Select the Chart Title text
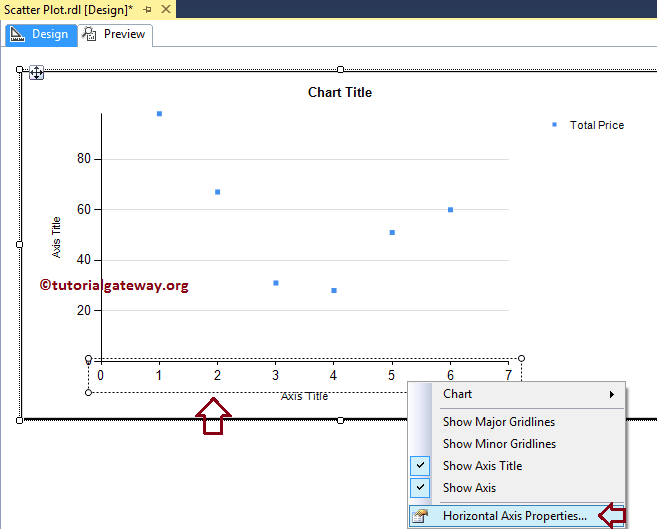This screenshot has height=529, width=657. (340, 92)
